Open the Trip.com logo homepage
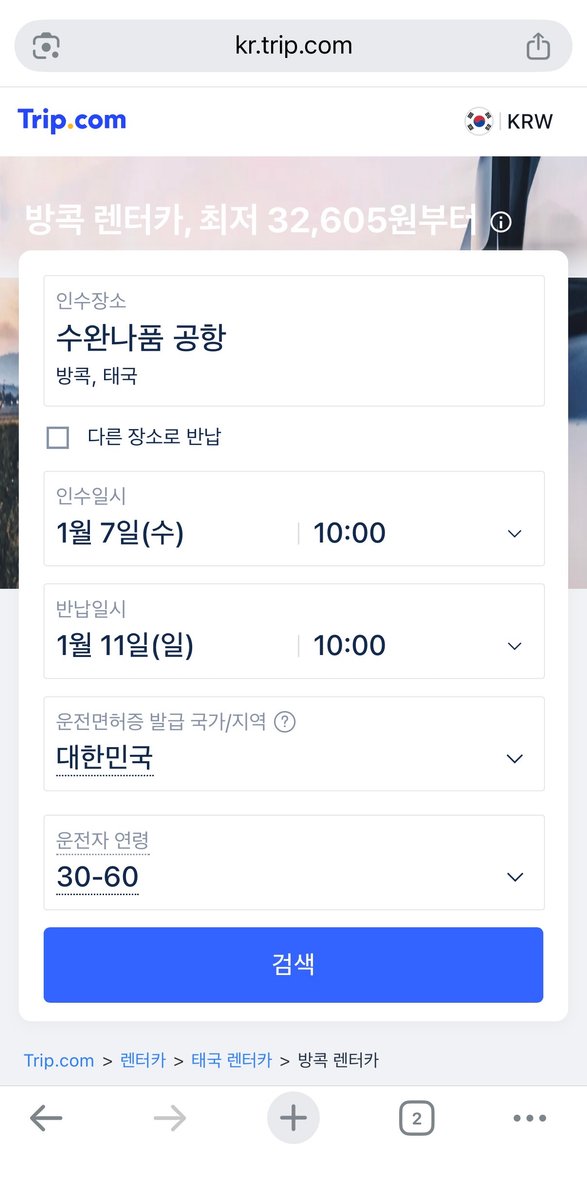Screen dimensions: 587x1200 tap(70, 120)
